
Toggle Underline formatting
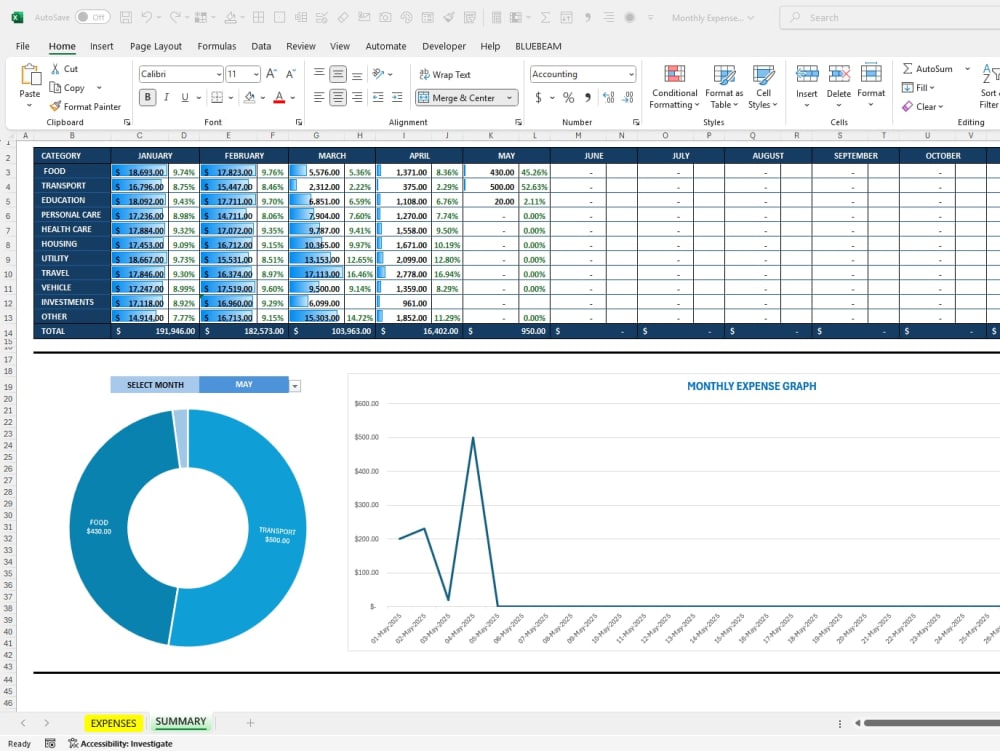185,97
